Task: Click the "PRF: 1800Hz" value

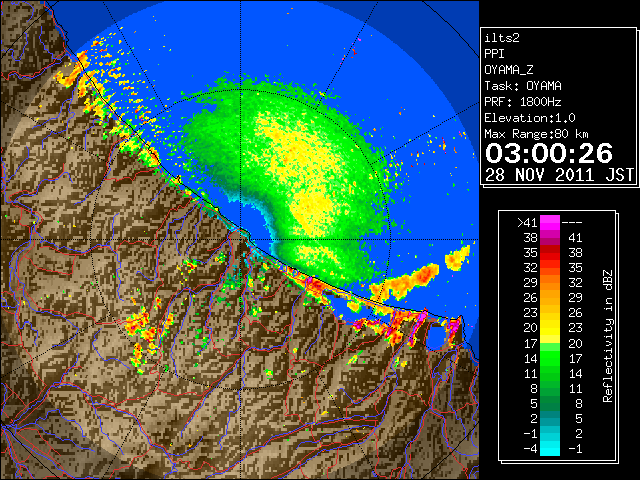Action: coord(523,102)
